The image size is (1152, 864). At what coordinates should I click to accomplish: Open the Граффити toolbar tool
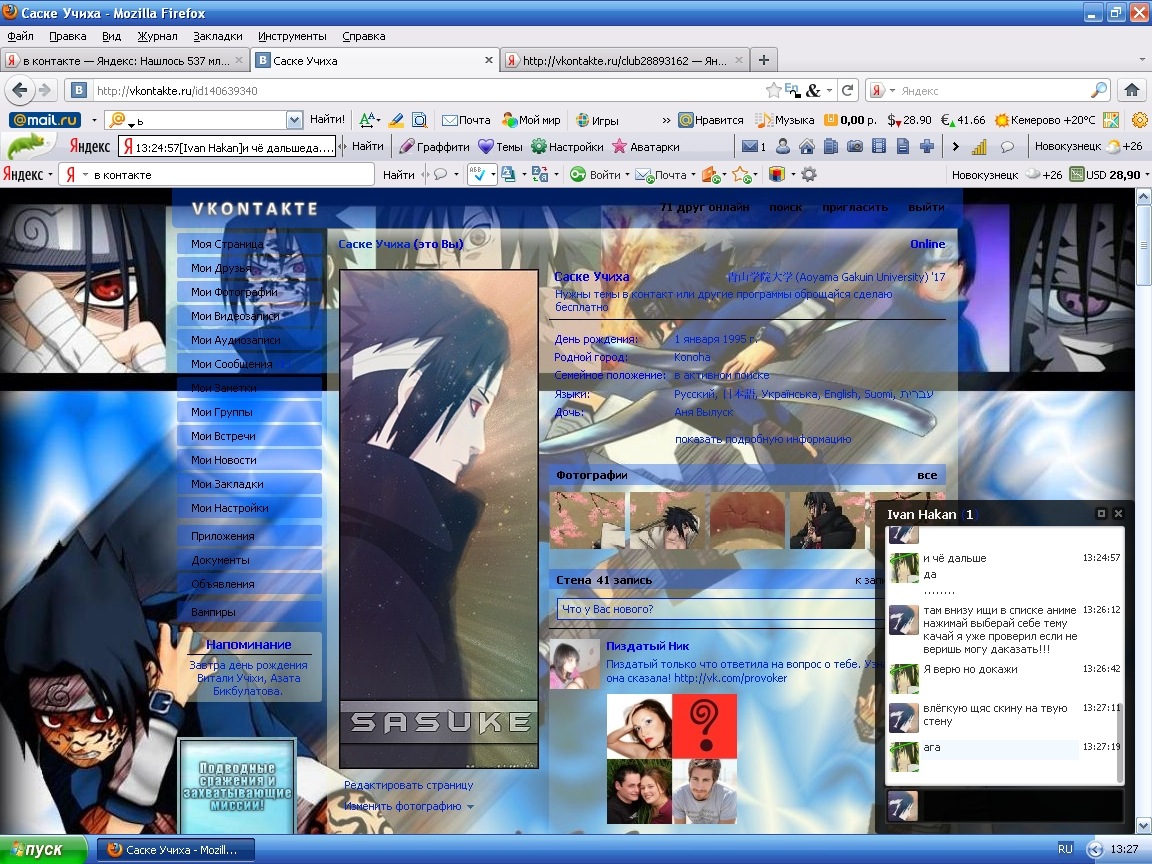click(x=434, y=146)
